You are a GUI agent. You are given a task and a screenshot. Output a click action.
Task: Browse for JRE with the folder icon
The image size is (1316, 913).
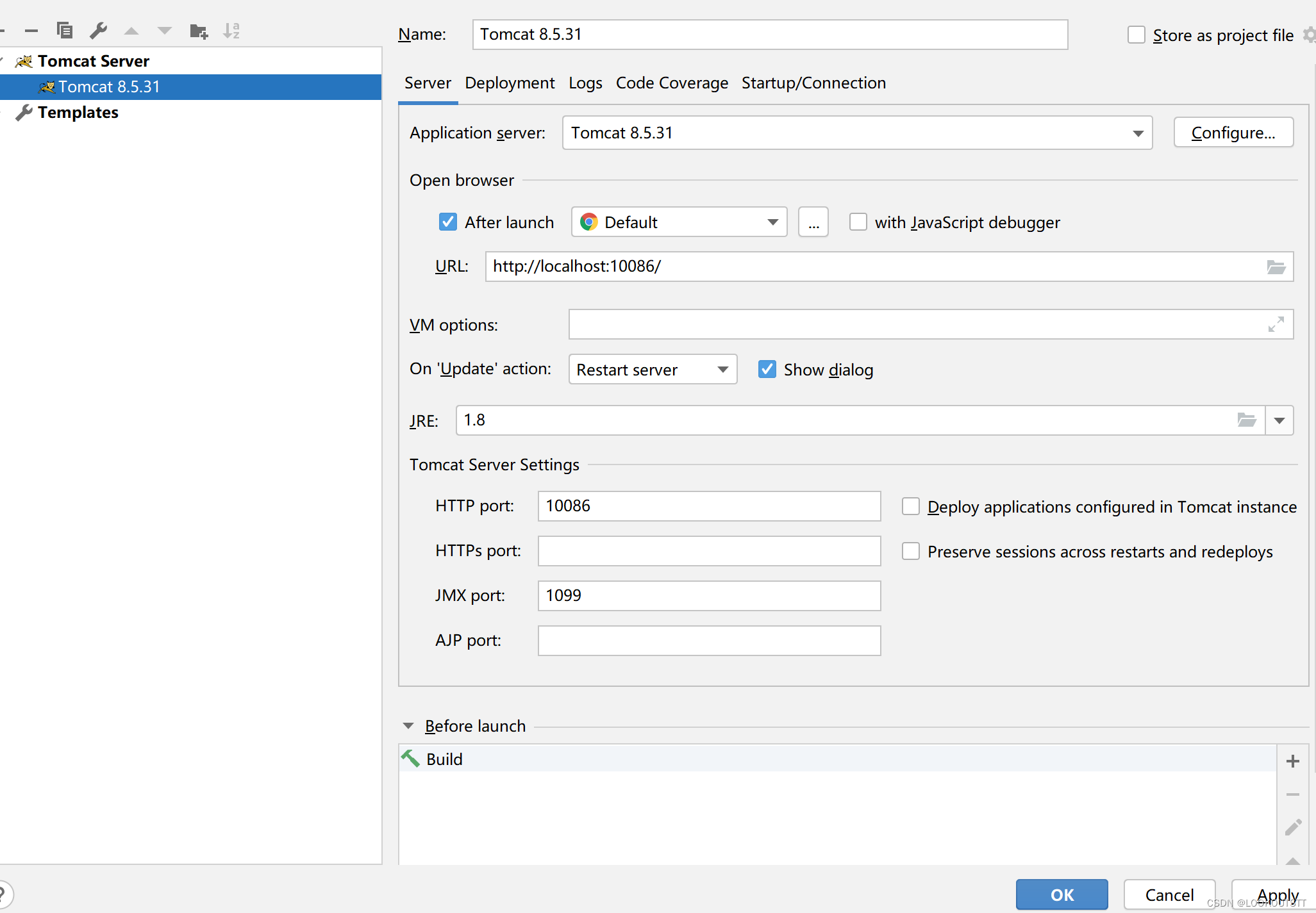[1246, 420]
